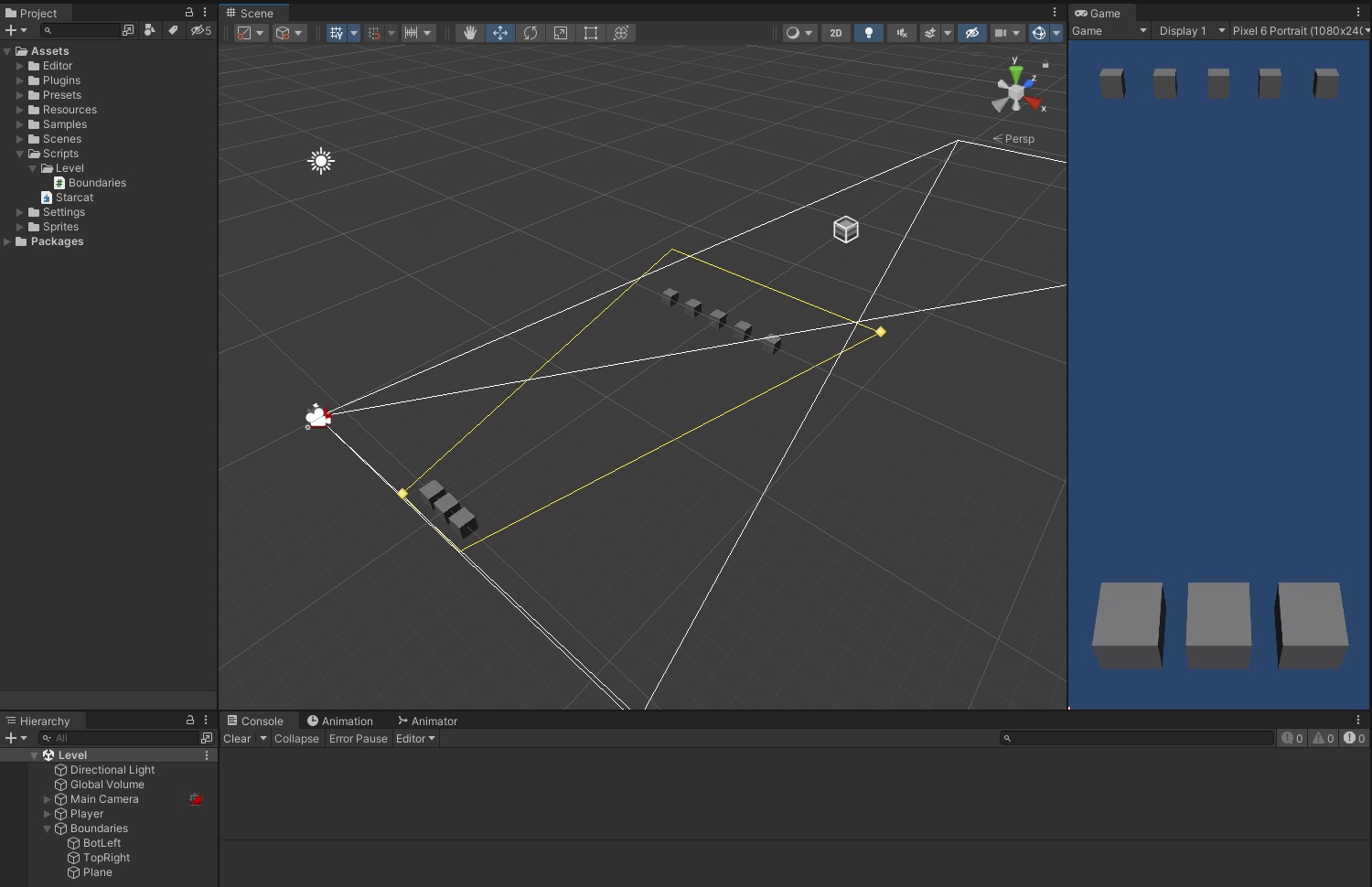Open the Scene view three-dot options menu
This screenshot has height=887, width=1372.
pos(1055,13)
